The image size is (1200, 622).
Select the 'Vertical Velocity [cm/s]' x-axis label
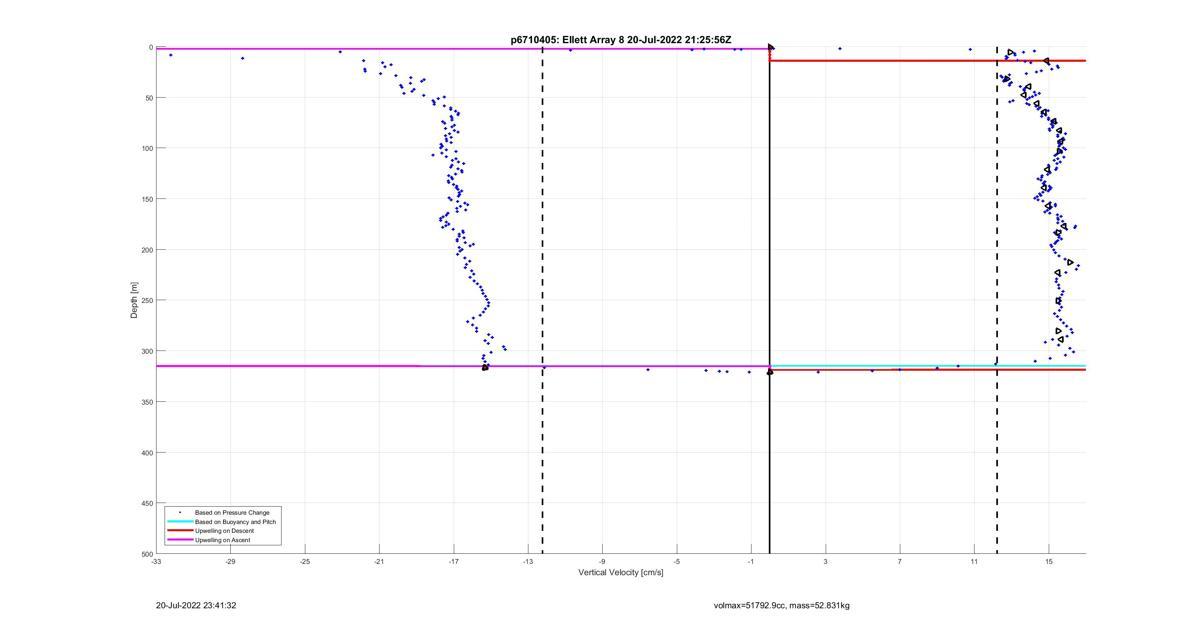pyautogui.click(x=620, y=572)
